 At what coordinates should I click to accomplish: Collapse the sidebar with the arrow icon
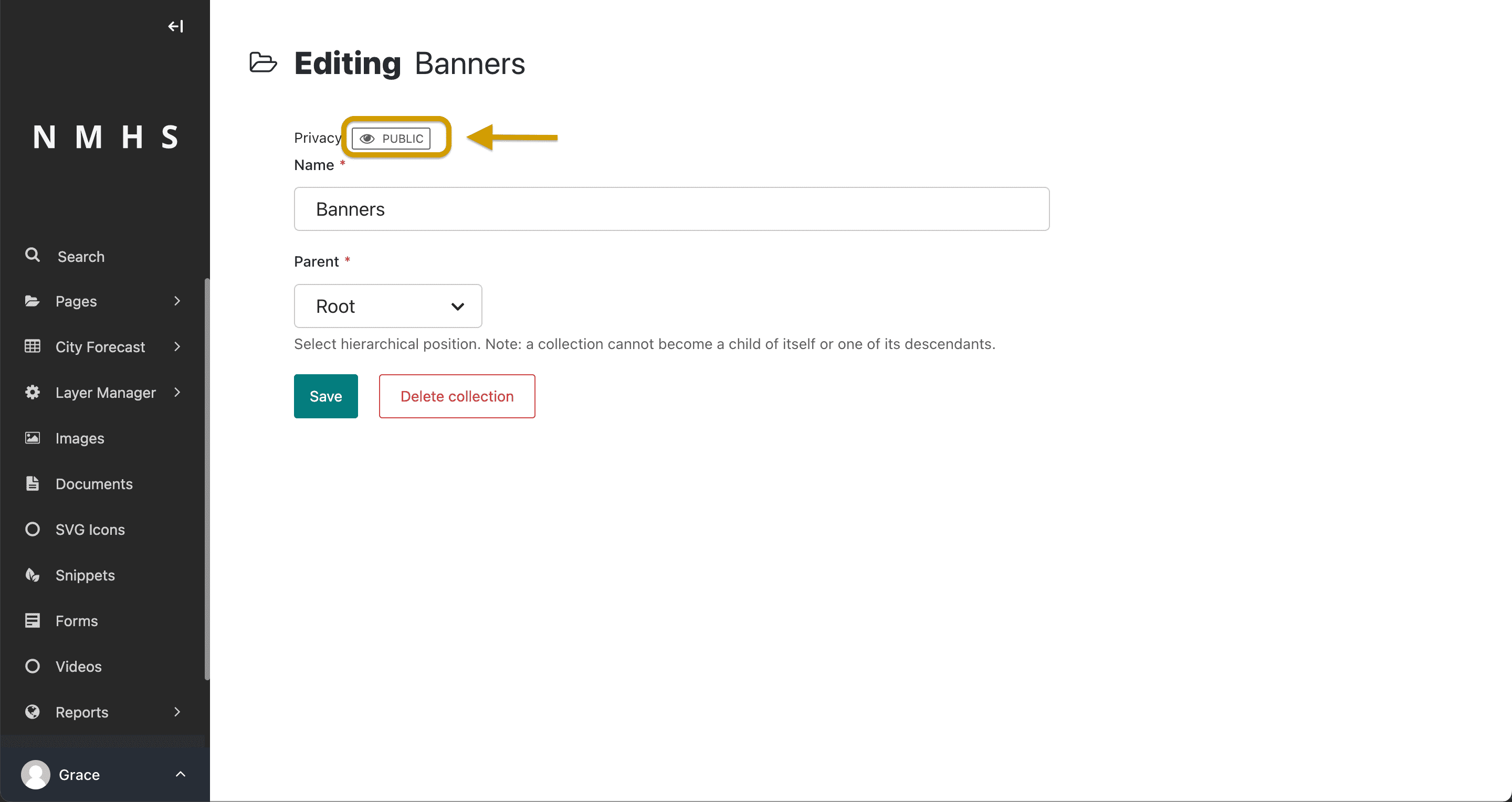[x=175, y=26]
